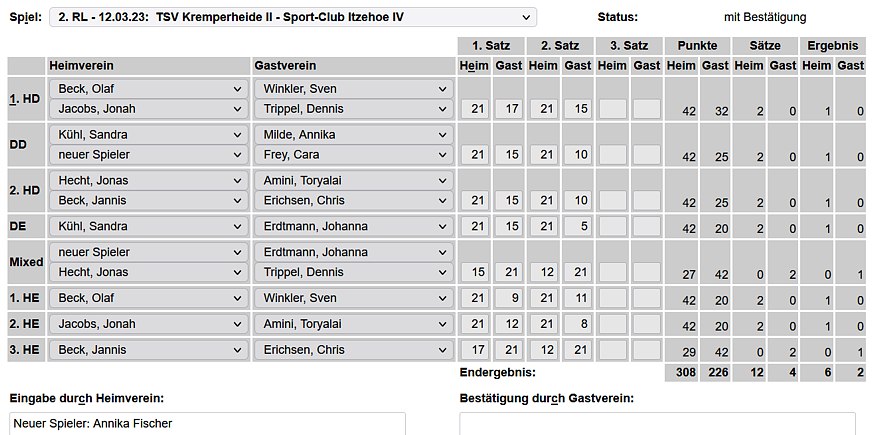Viewport: 875px width, 435px height.
Task: Open Hecht, Jonas dropdown in 2. HD row
Action: click(148, 180)
